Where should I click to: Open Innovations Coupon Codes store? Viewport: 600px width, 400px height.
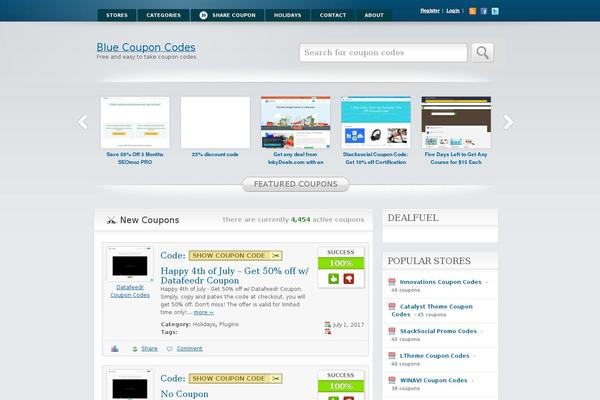(440, 282)
